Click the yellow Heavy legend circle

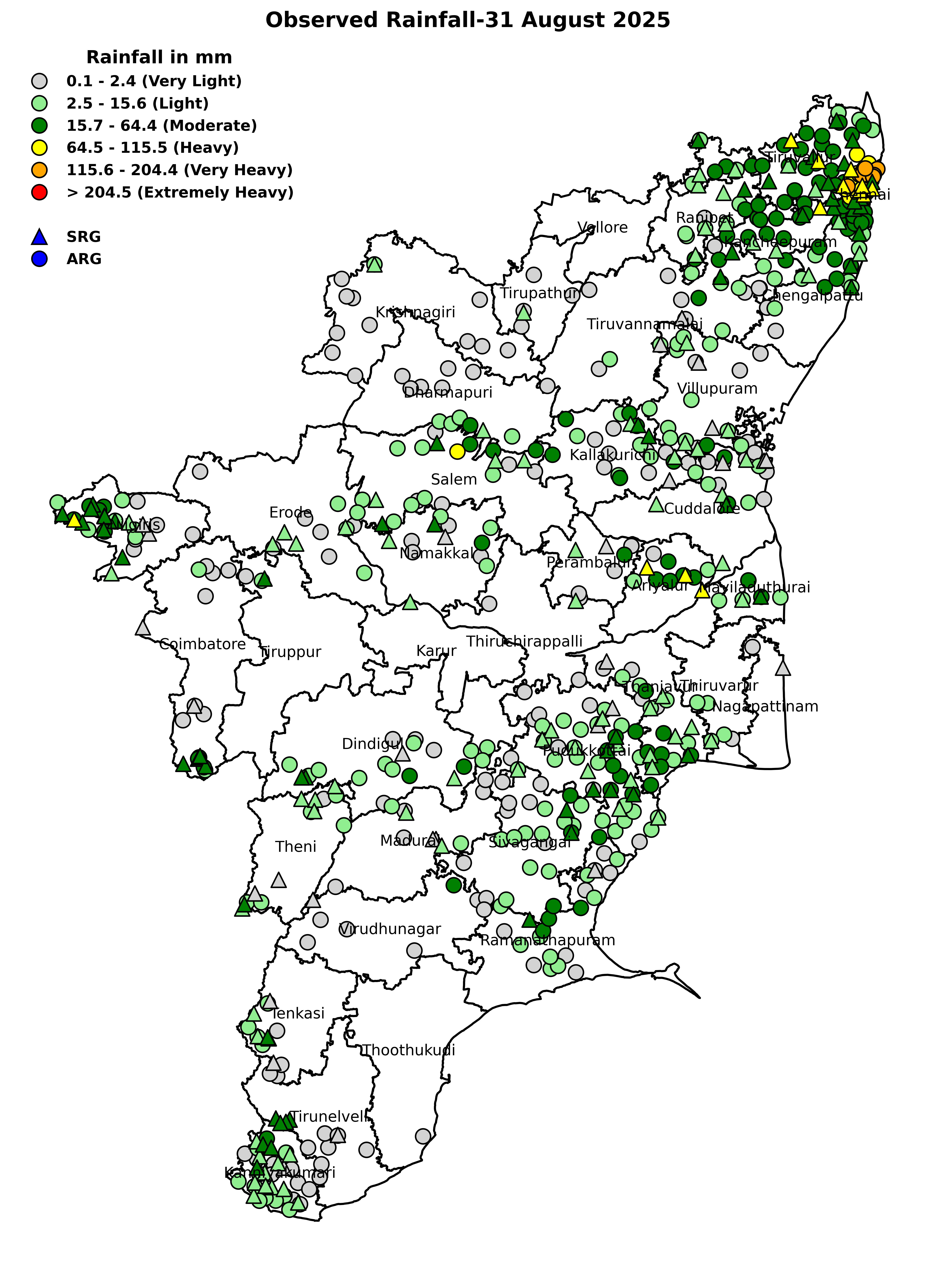[x=39, y=148]
